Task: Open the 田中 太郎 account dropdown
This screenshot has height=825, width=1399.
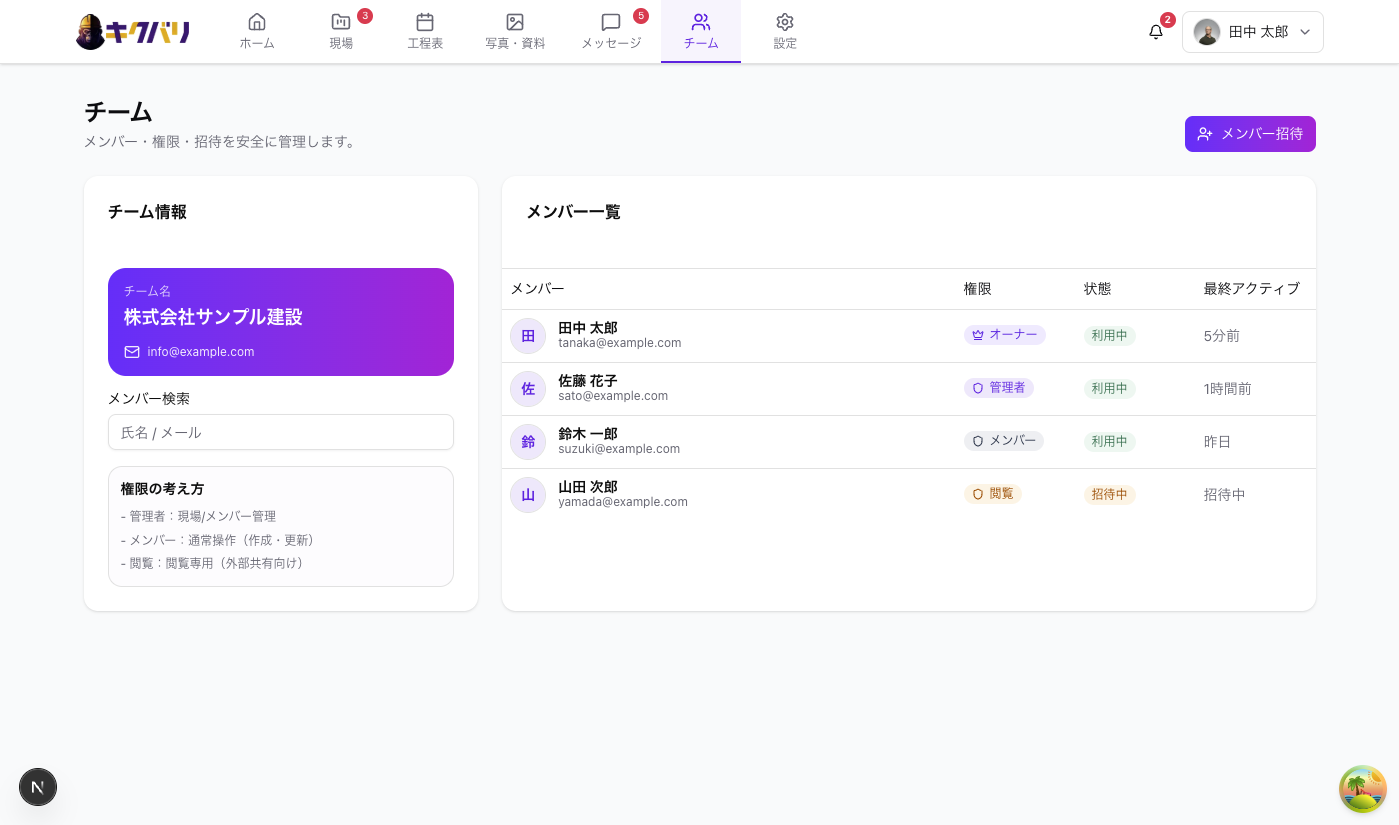Action: coord(1252,31)
